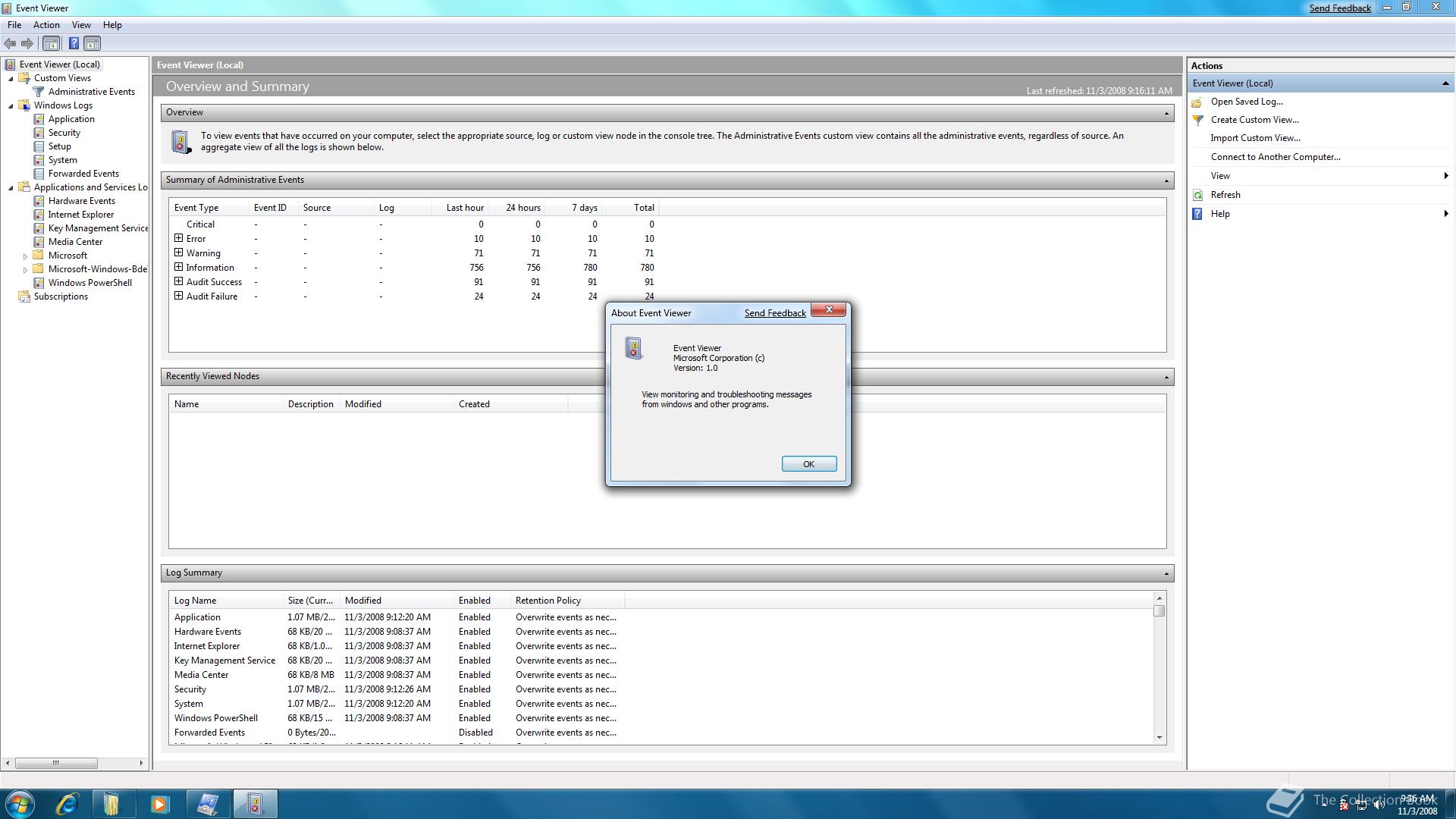The image size is (1456, 819).
Task: Click Event Viewer icon in About dialog
Action: (633, 348)
